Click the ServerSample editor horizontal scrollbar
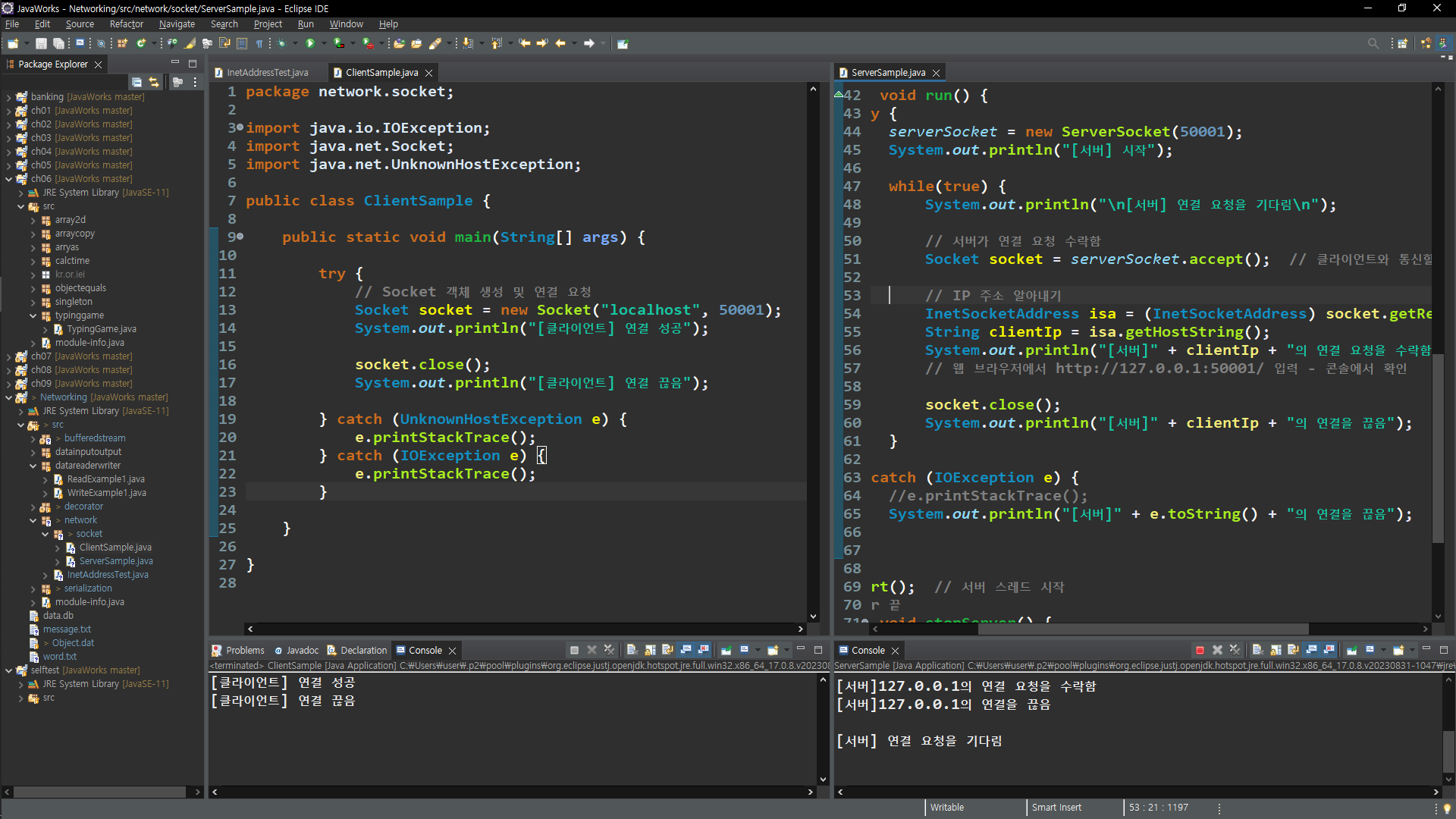1456x819 pixels. [1142, 629]
